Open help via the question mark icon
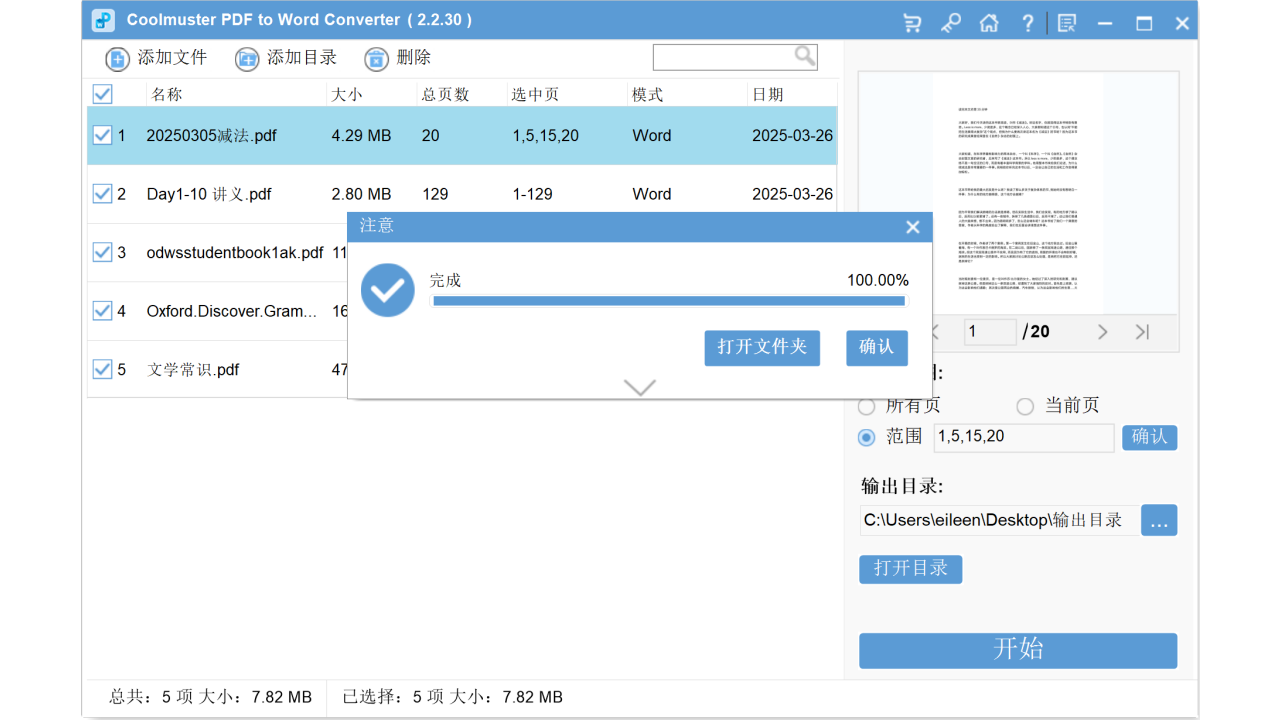The height and width of the screenshot is (720, 1280). pos(1027,21)
